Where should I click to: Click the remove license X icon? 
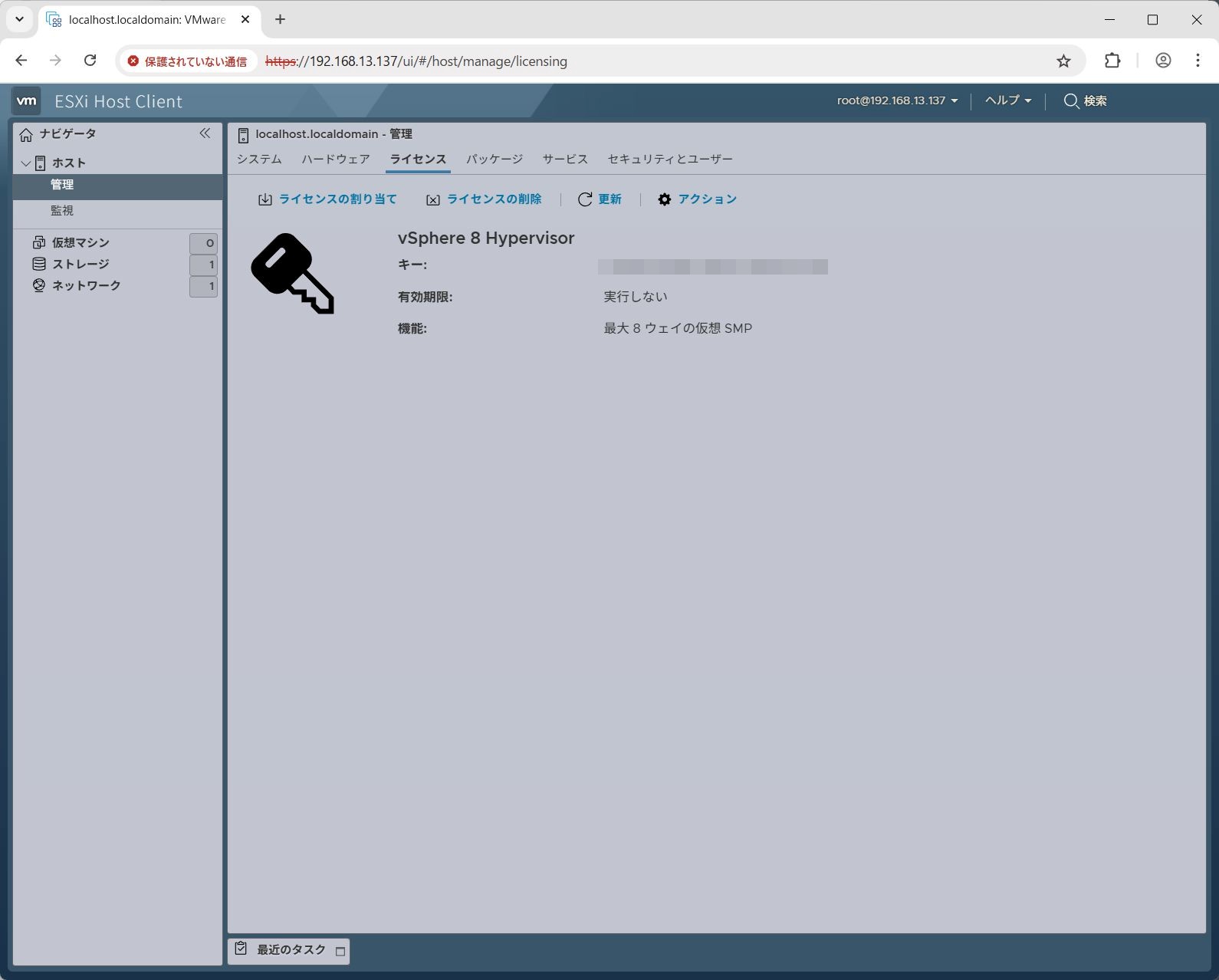pos(433,199)
